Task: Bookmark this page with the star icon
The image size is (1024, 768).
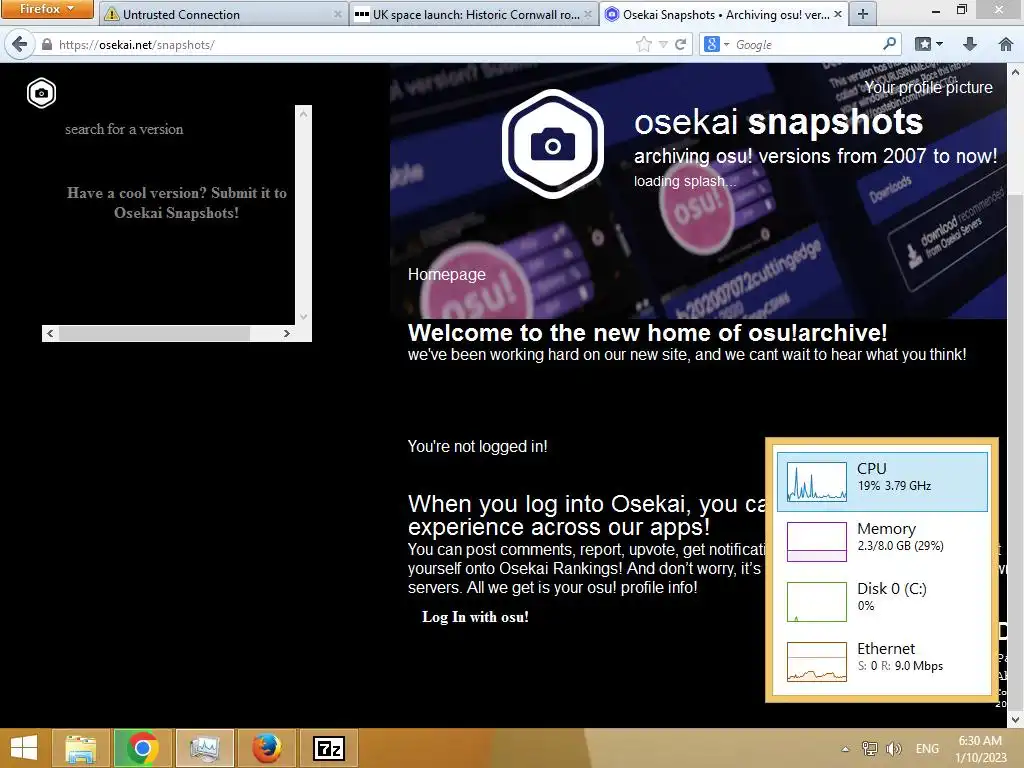Action: pyautogui.click(x=643, y=44)
